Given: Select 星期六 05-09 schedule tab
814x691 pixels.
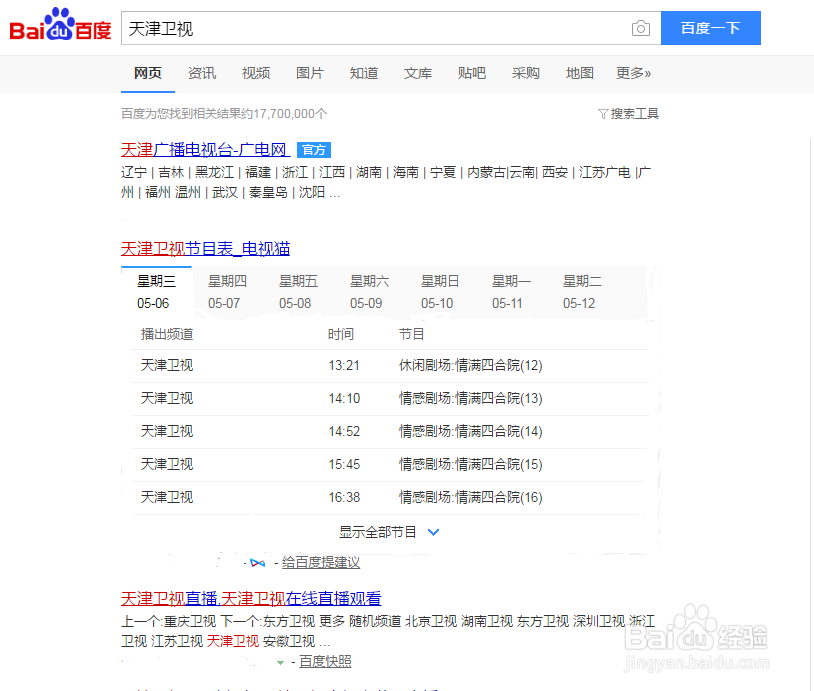Looking at the screenshot, I should coord(370,292).
